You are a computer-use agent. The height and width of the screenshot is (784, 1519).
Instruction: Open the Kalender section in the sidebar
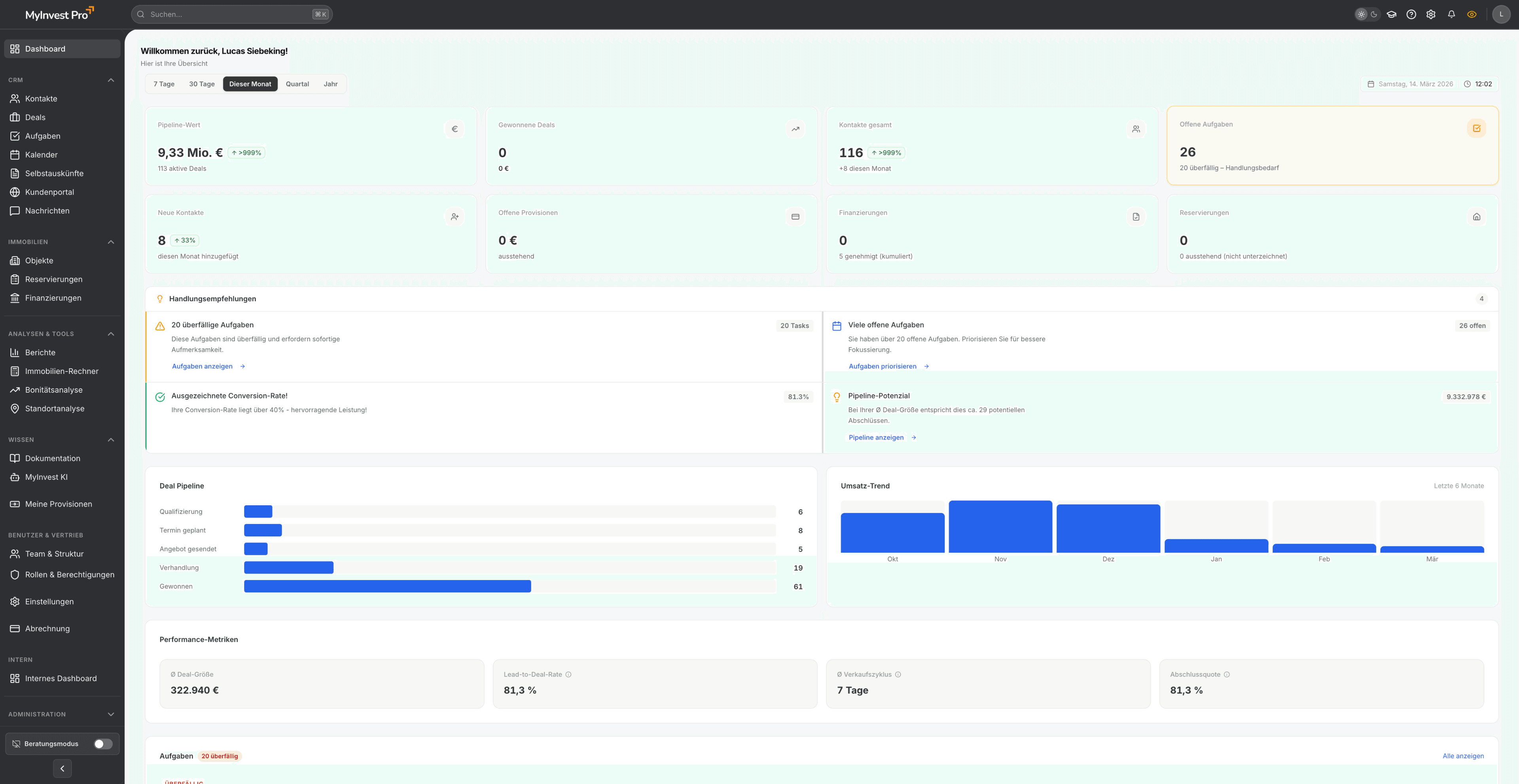click(x=42, y=155)
